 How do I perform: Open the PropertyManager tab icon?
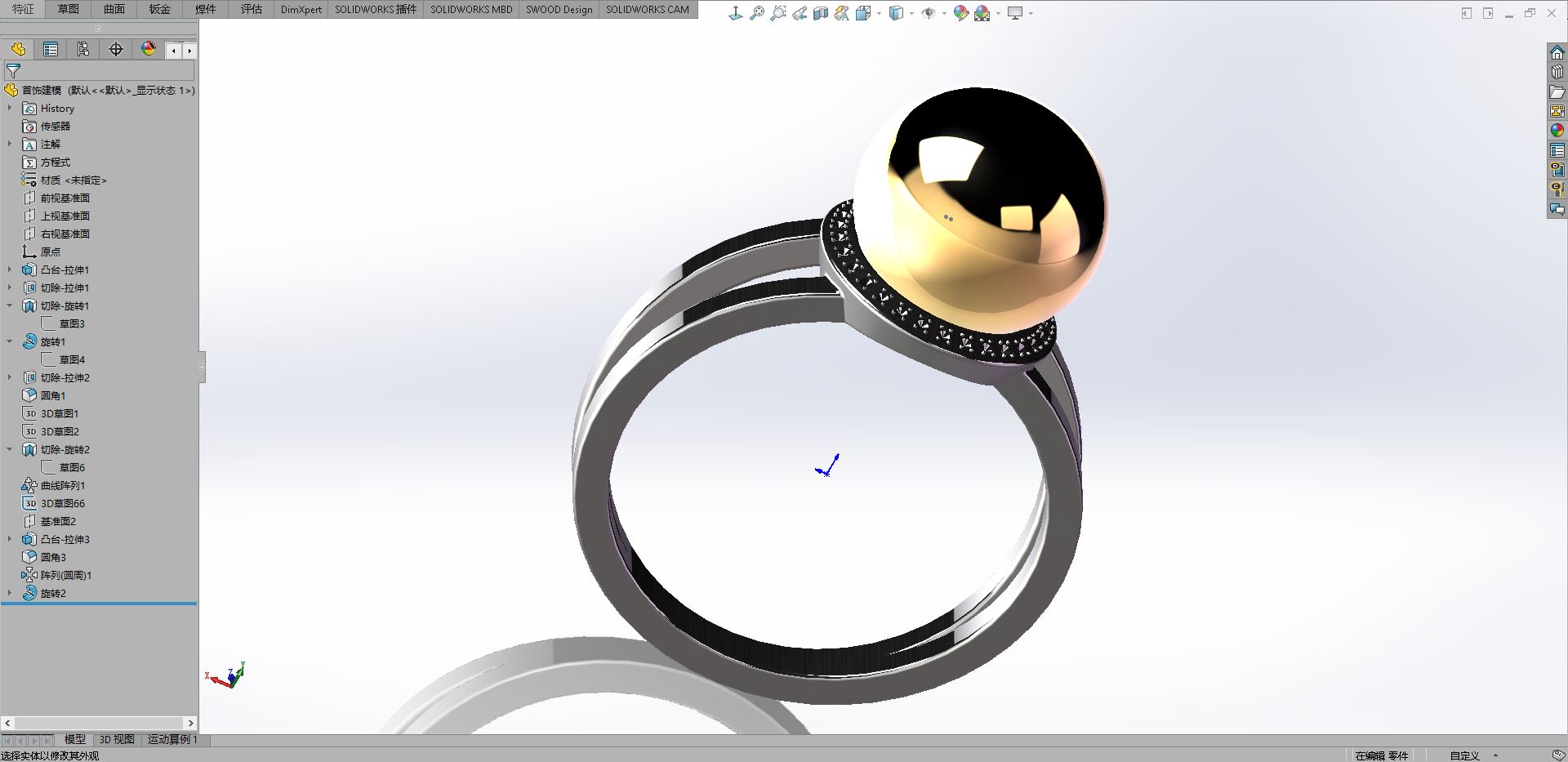click(x=51, y=49)
